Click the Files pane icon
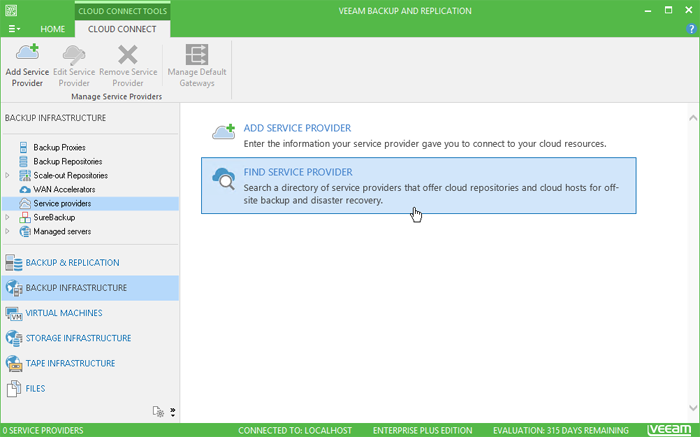This screenshot has height=437, width=700. (x=13, y=389)
